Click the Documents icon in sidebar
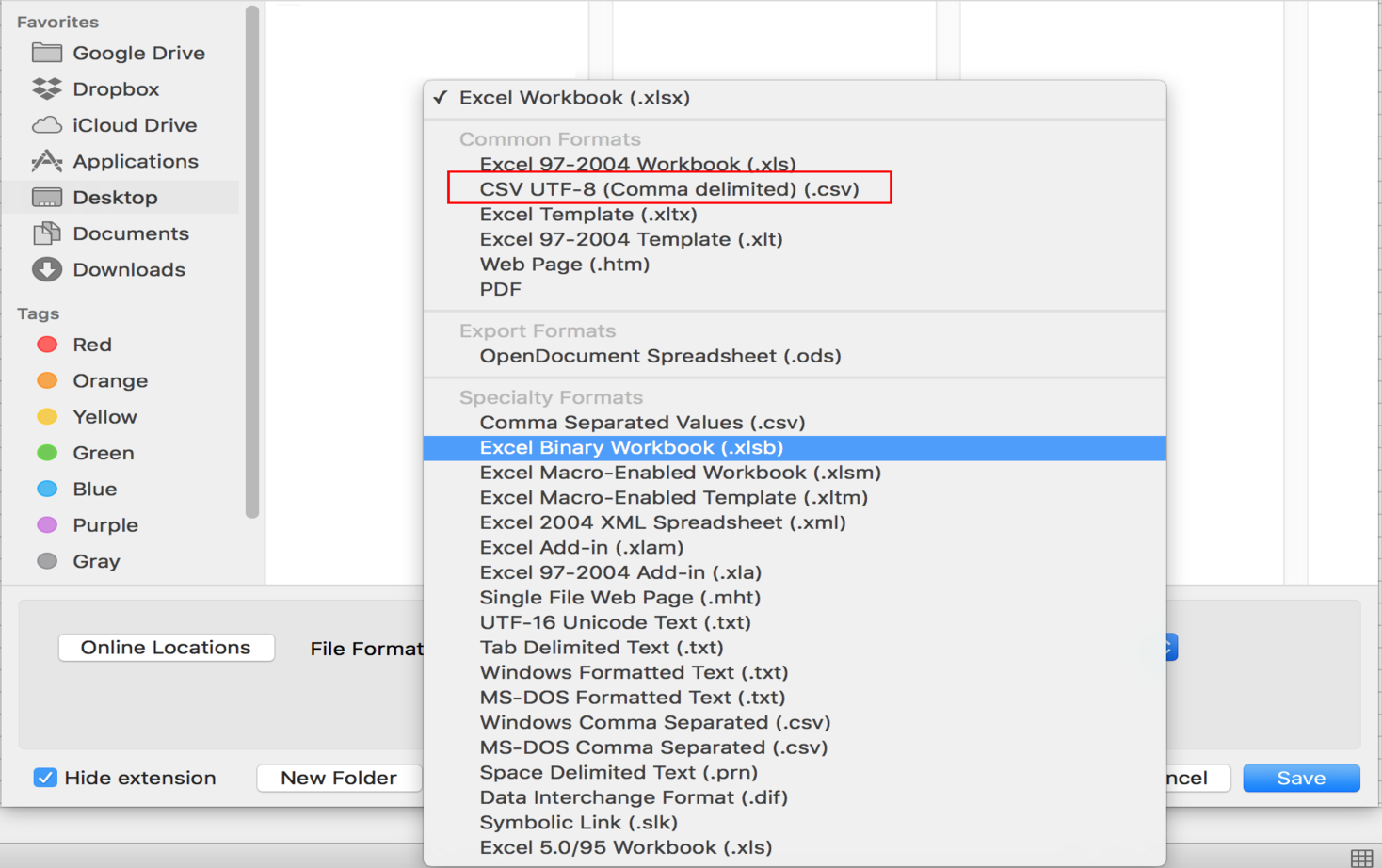 [x=46, y=233]
